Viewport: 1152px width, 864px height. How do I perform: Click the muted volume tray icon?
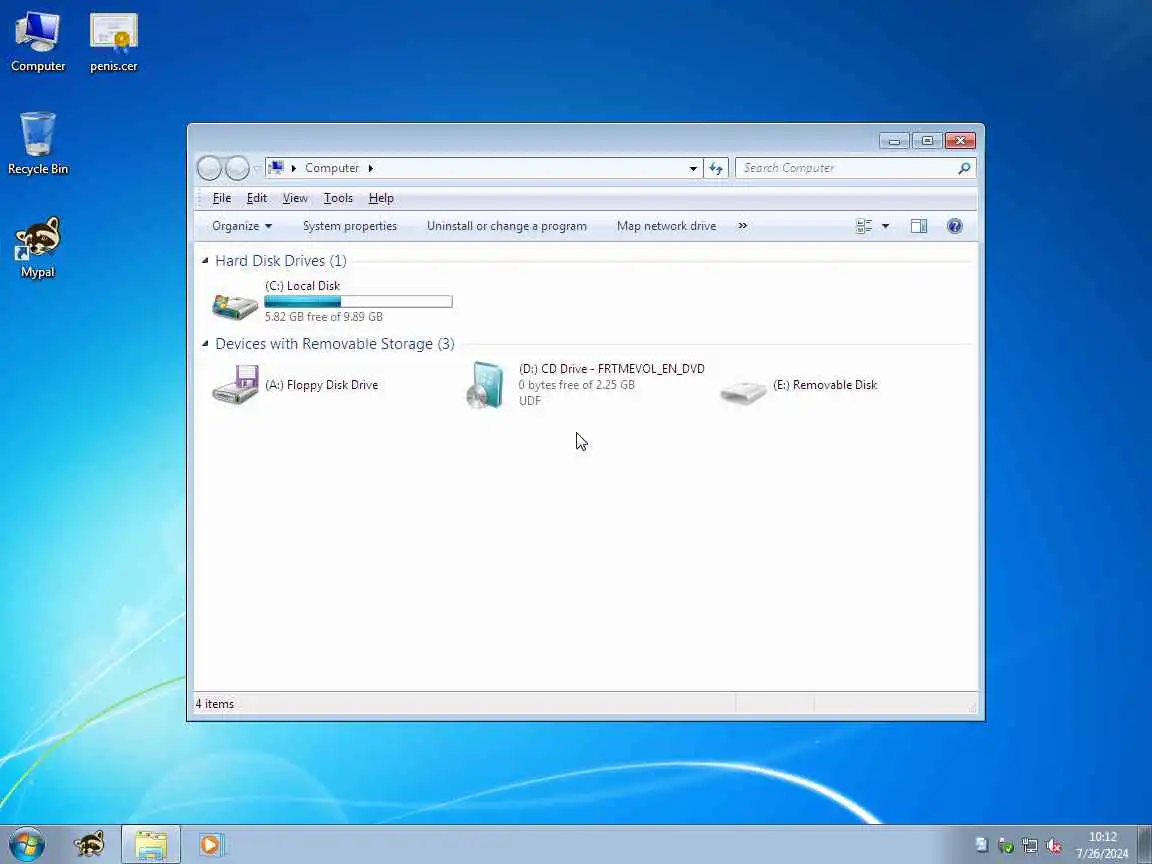[x=1054, y=846]
